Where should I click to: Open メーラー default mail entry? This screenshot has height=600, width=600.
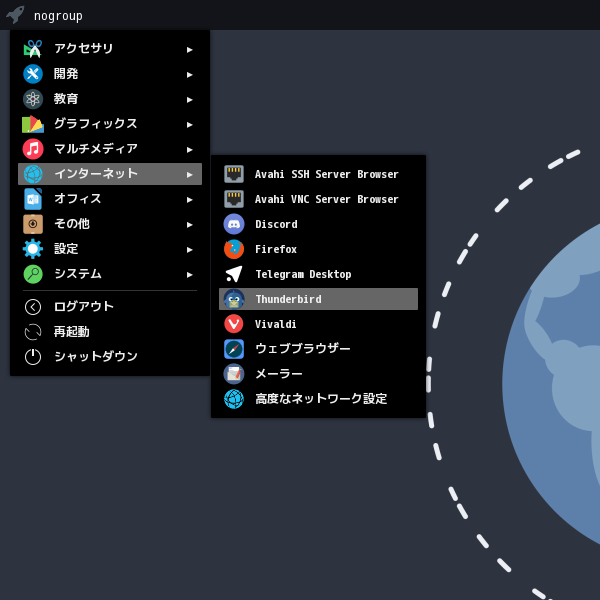pos(318,374)
